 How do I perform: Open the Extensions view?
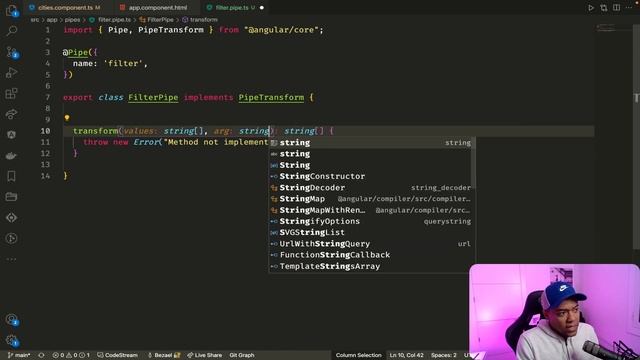pos(11,93)
